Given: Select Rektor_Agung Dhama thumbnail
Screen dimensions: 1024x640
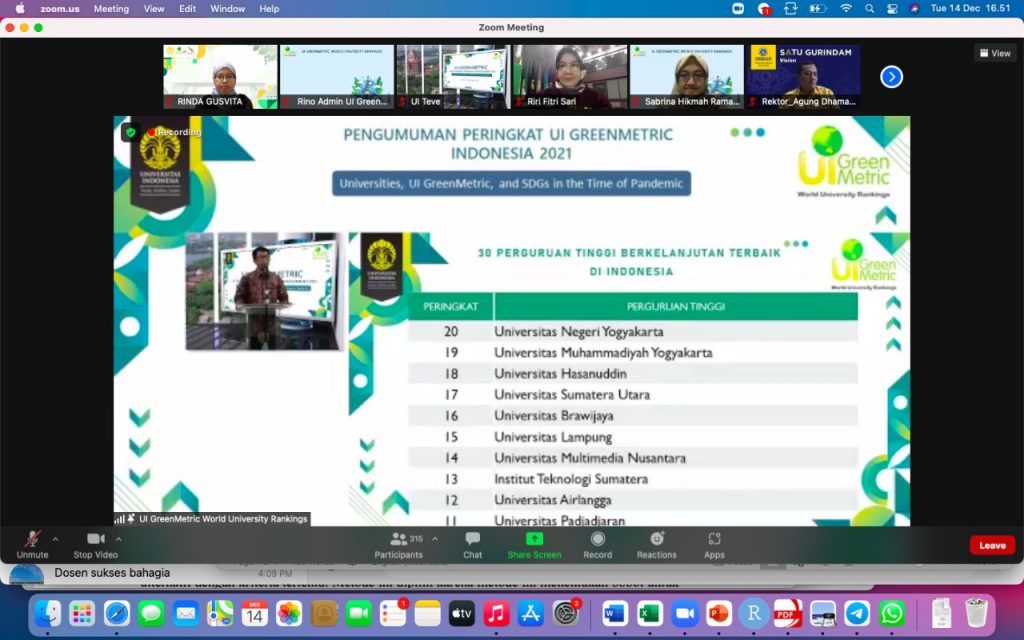Looking at the screenshot, I should (803, 76).
